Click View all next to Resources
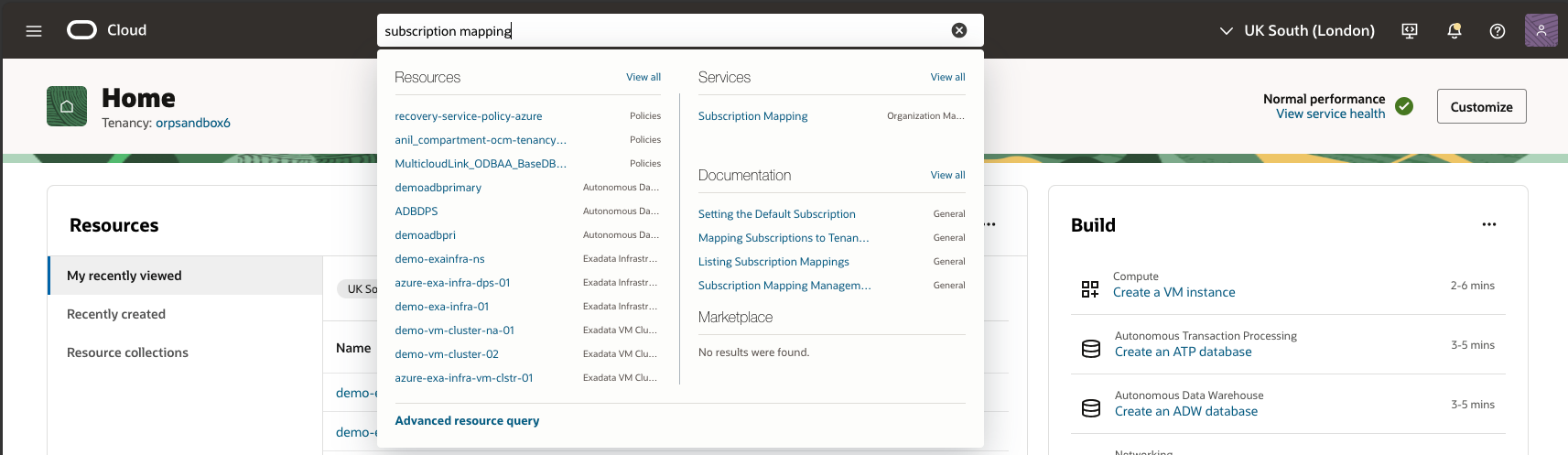The height and width of the screenshot is (455, 1568). (x=643, y=77)
